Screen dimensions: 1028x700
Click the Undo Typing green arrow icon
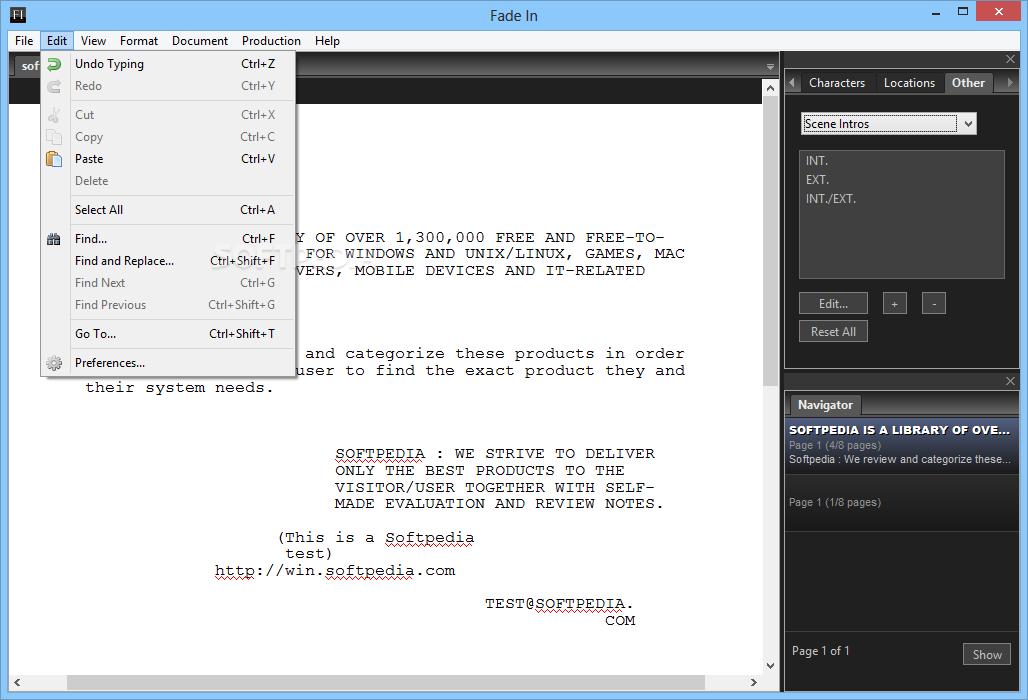[54, 64]
